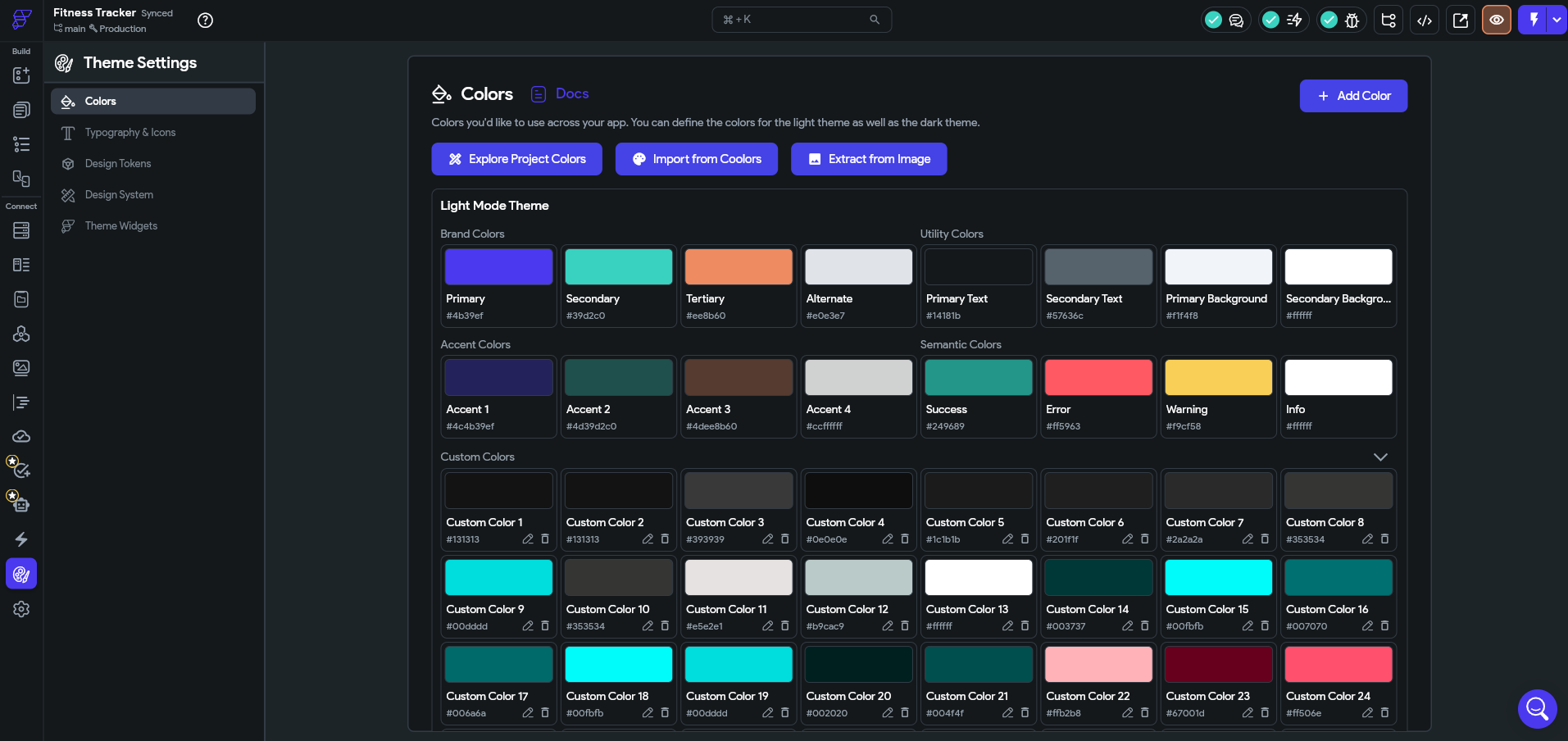
Task: Click the Secondary Text color card
Action: [x=1098, y=286]
